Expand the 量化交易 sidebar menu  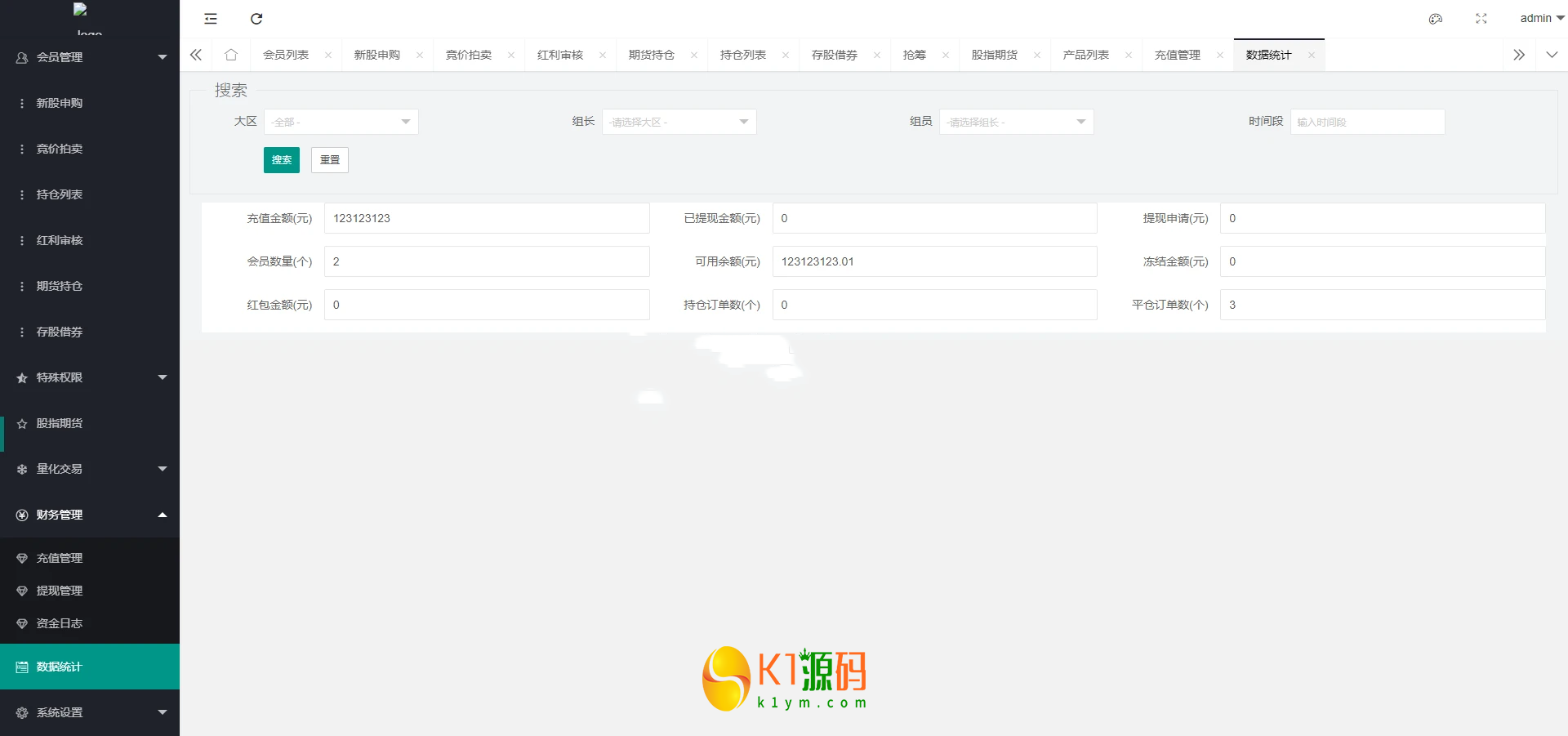(90, 469)
